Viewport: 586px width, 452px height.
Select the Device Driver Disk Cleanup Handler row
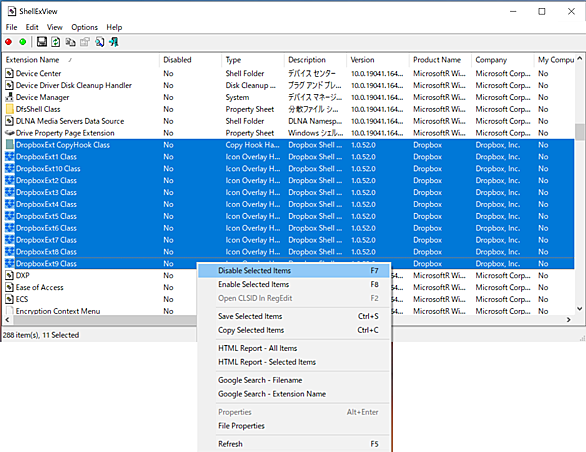point(289,85)
